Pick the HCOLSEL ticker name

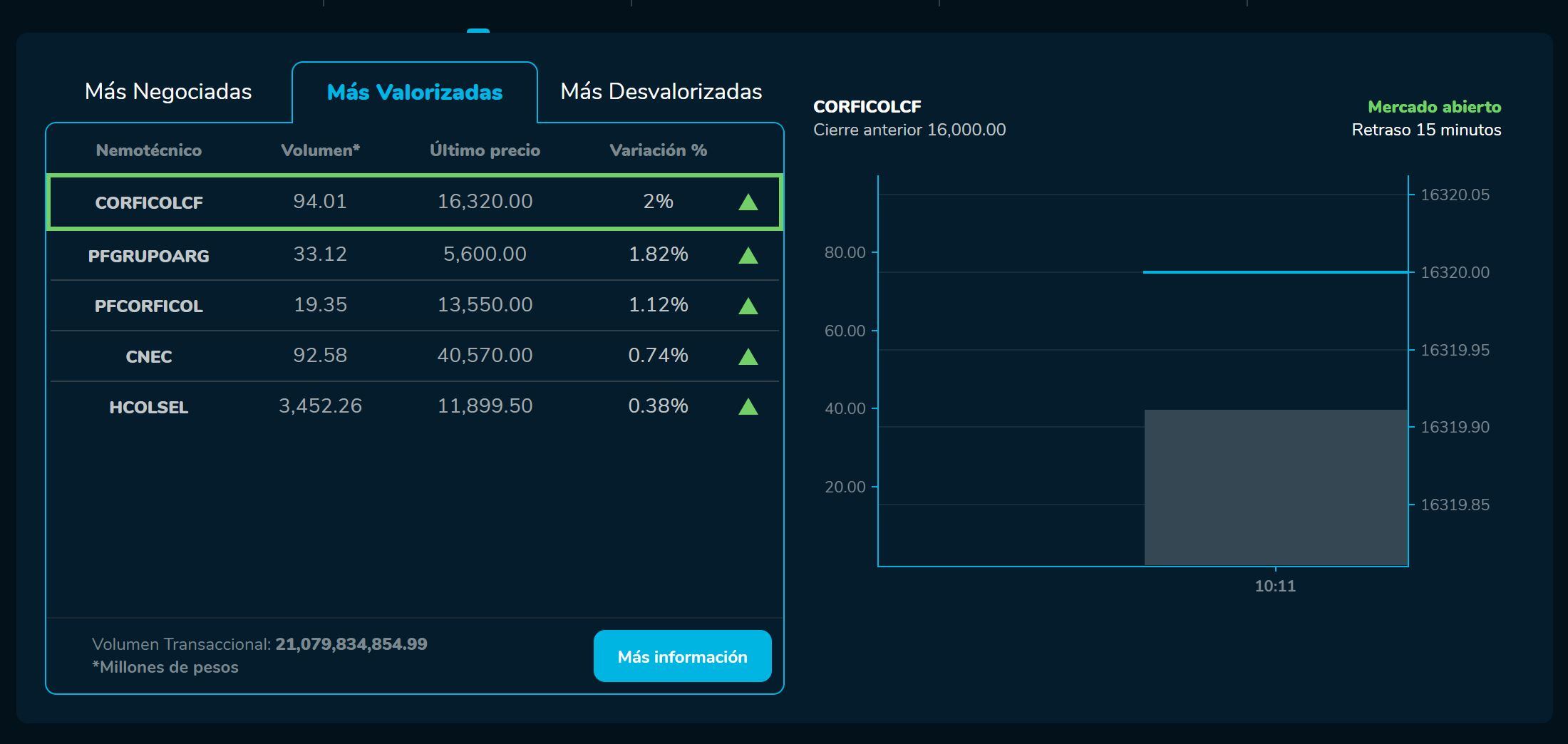149,408
